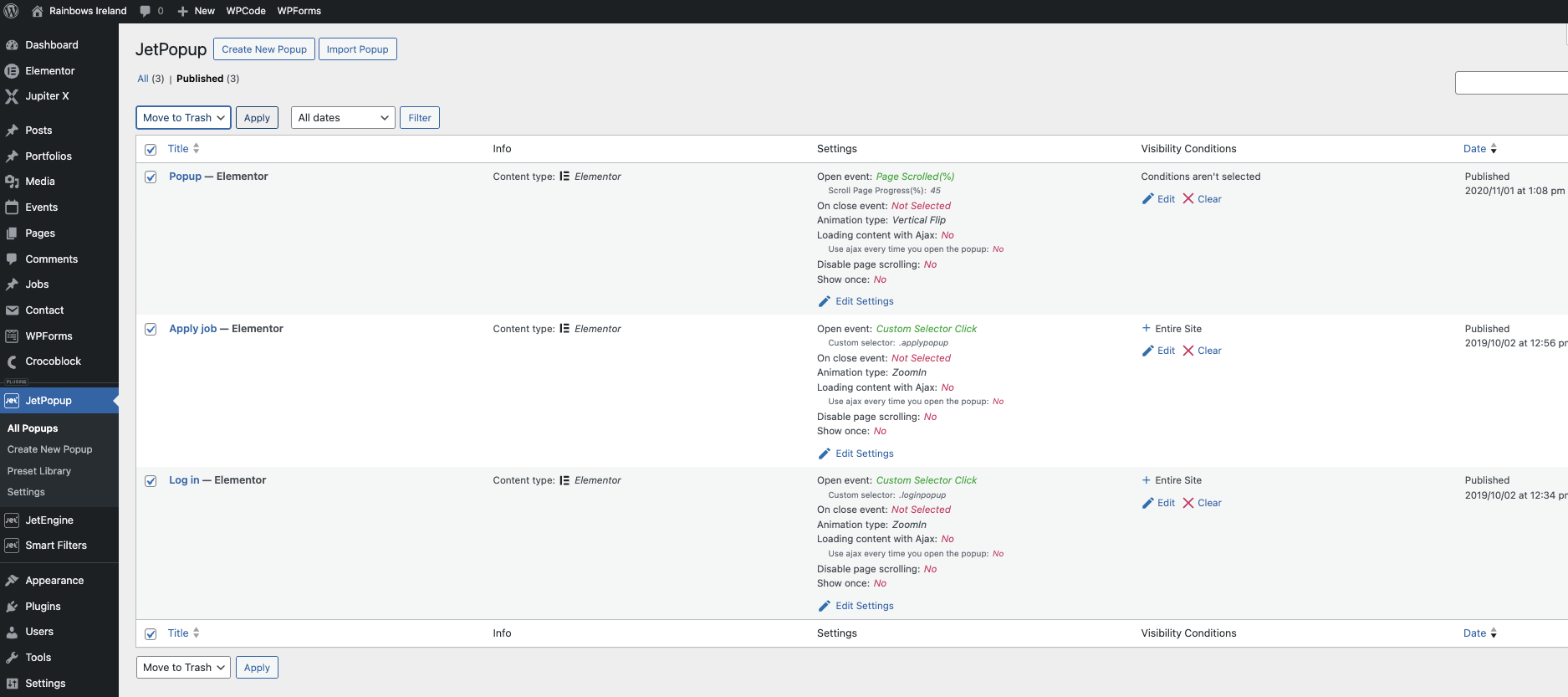Screen dimensions: 1568x697
Task: Click the search popups input field
Action: click(x=1510, y=83)
